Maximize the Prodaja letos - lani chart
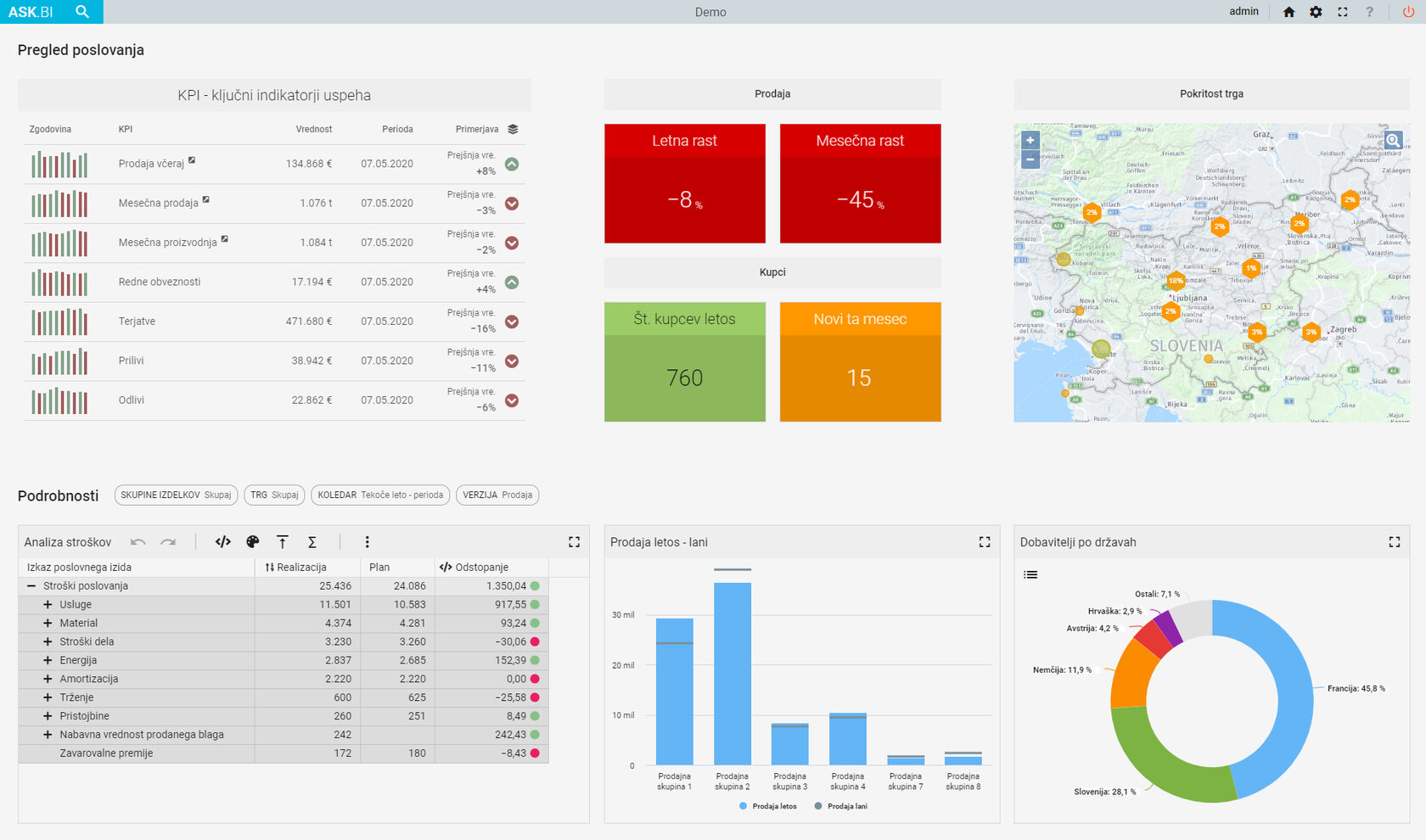Viewport: 1426px width, 840px height. (985, 542)
